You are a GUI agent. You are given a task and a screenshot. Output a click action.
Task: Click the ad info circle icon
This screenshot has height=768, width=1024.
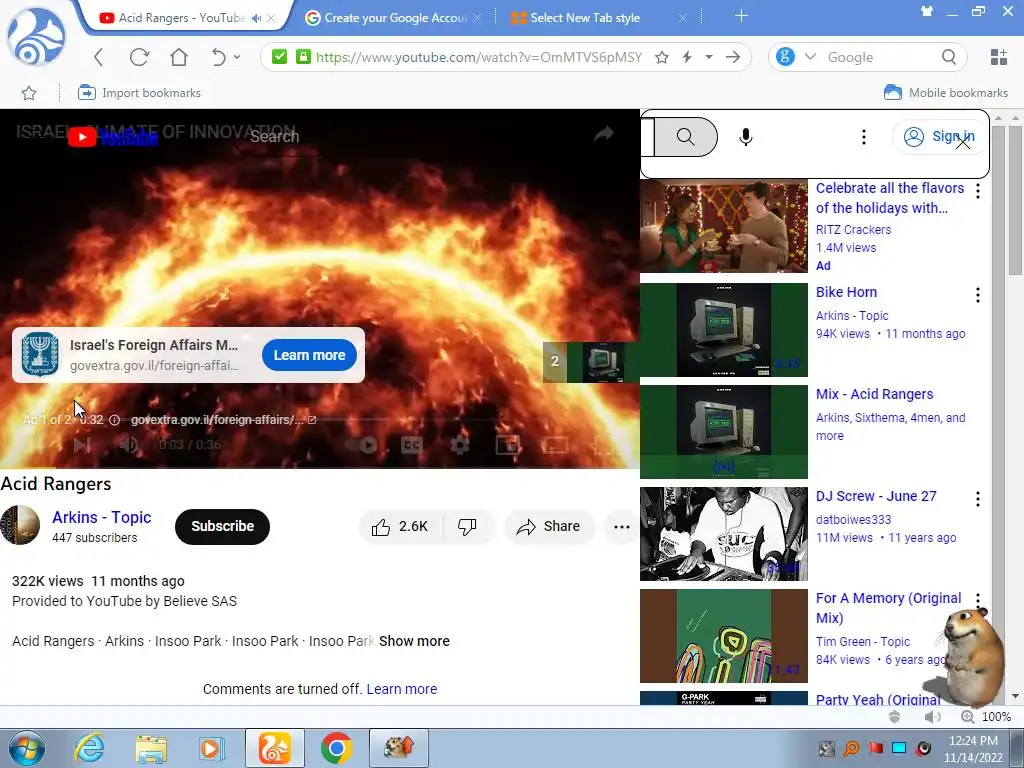114,420
